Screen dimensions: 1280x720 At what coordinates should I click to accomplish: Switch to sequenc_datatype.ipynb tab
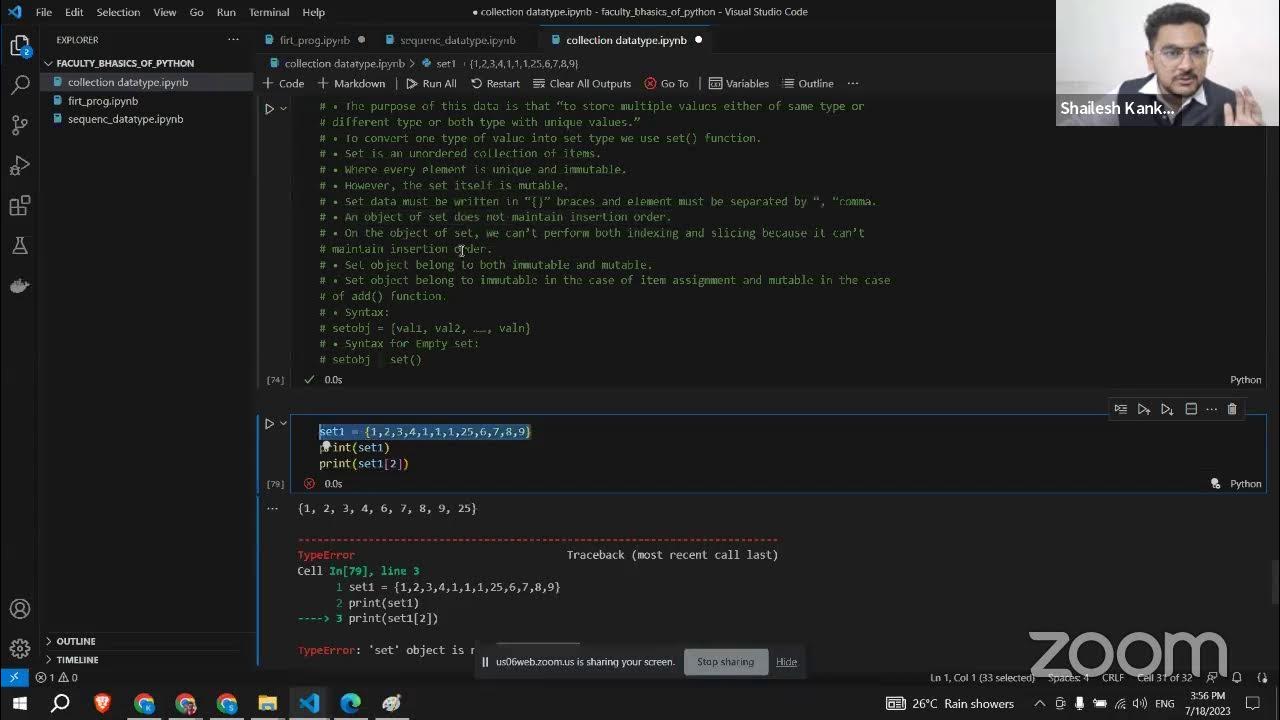click(x=458, y=40)
